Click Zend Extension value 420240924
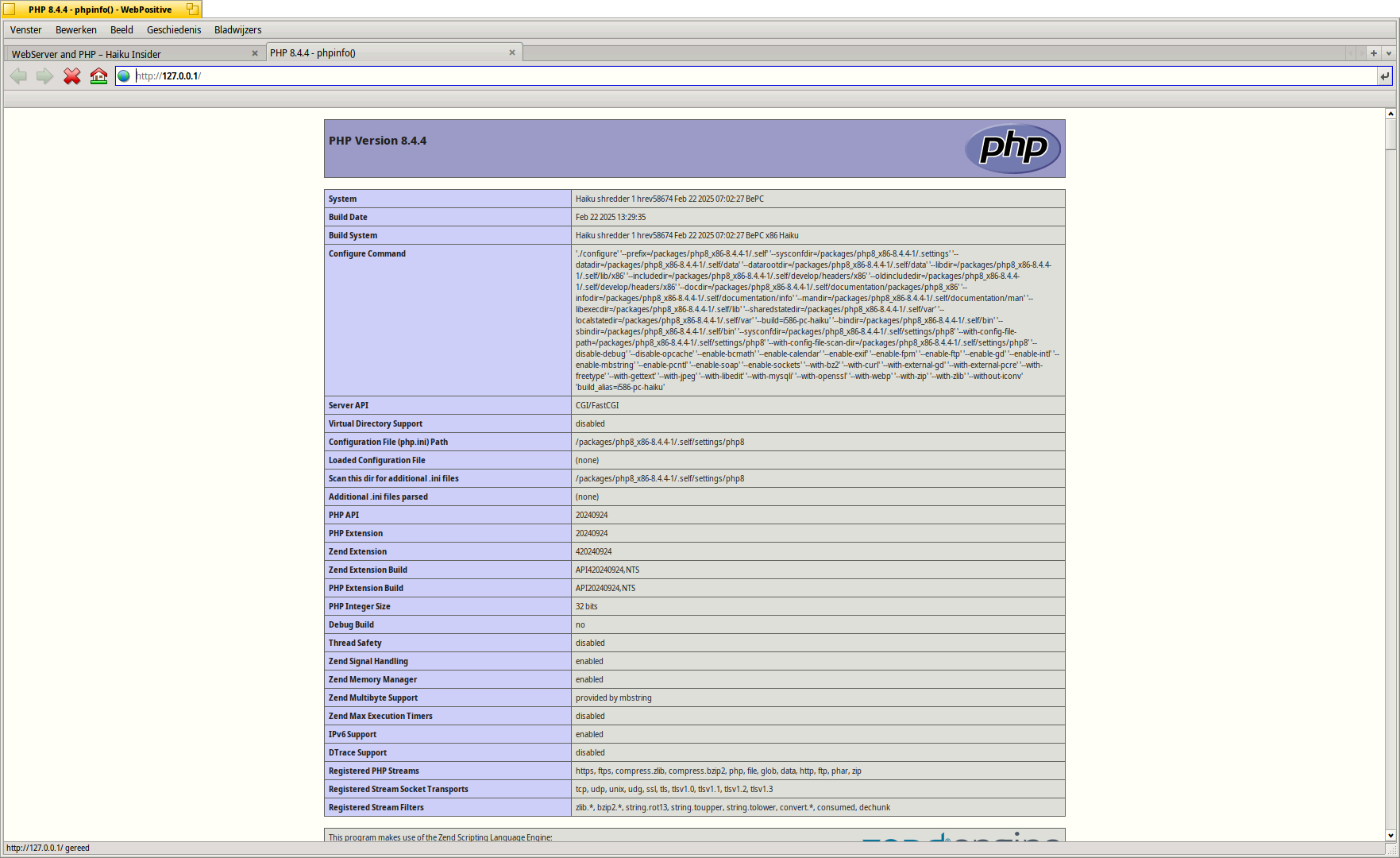Image resolution: width=1400 pixels, height=858 pixels. (594, 552)
